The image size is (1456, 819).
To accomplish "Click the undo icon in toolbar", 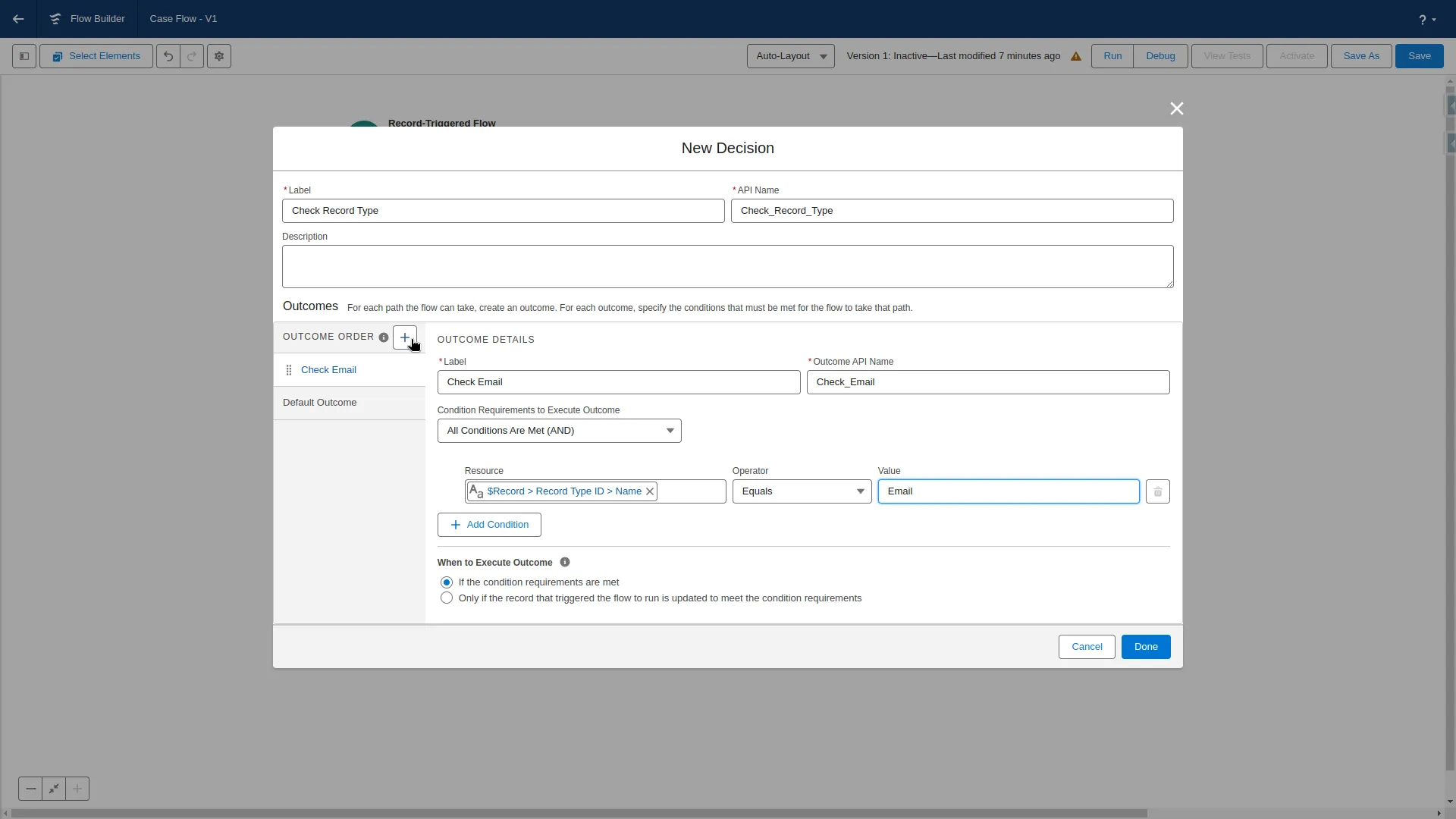I will [168, 56].
